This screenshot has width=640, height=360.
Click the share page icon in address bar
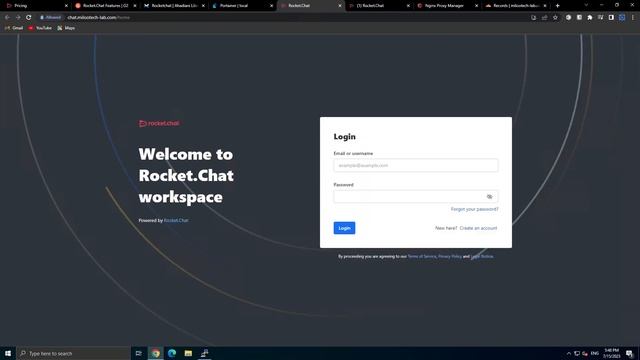pos(544,18)
